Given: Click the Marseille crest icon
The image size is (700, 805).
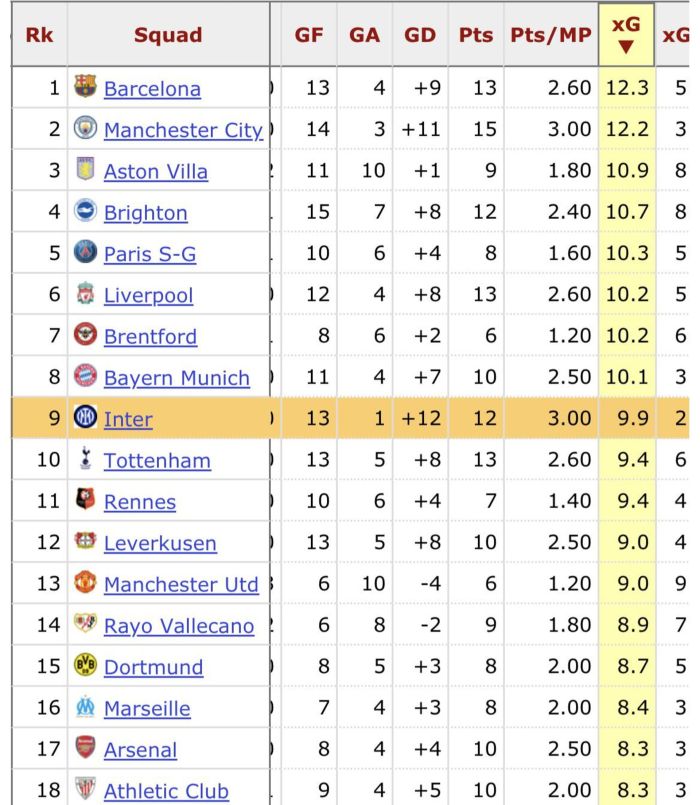Looking at the screenshot, I should pyautogui.click(x=85, y=706).
